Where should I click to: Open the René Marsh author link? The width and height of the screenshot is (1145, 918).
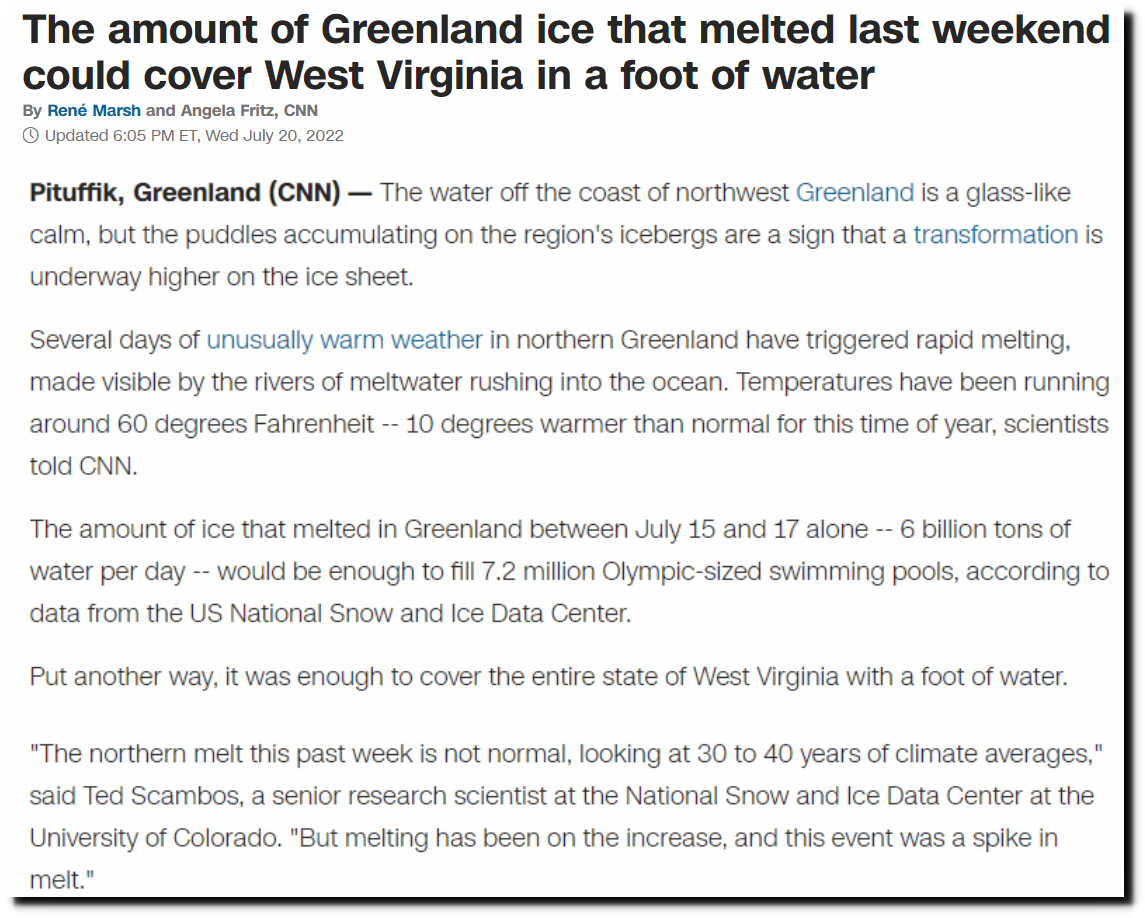(x=93, y=111)
